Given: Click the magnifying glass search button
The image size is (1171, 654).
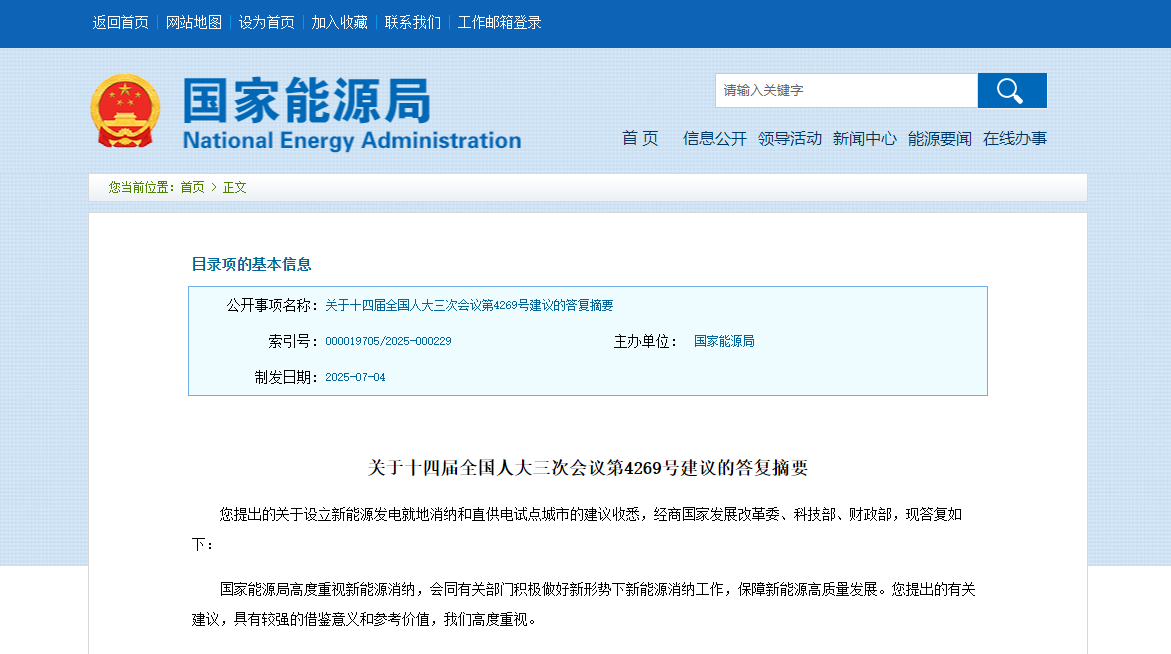Looking at the screenshot, I should (x=1011, y=91).
